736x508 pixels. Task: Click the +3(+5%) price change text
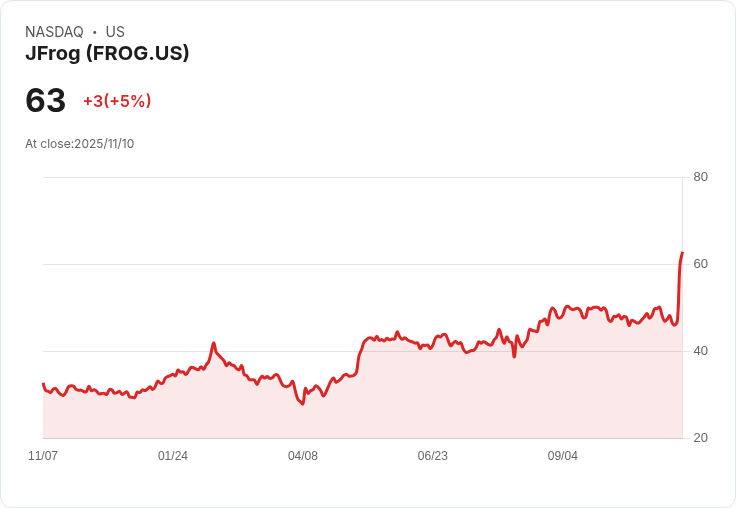coord(117,101)
